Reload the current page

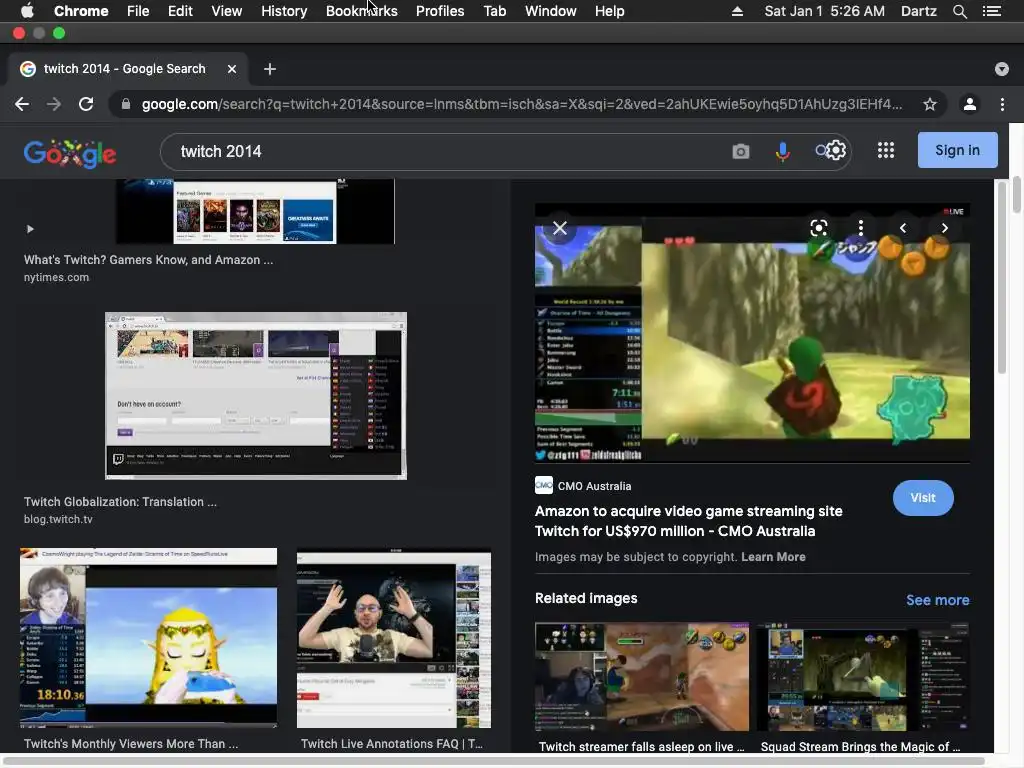[86, 104]
